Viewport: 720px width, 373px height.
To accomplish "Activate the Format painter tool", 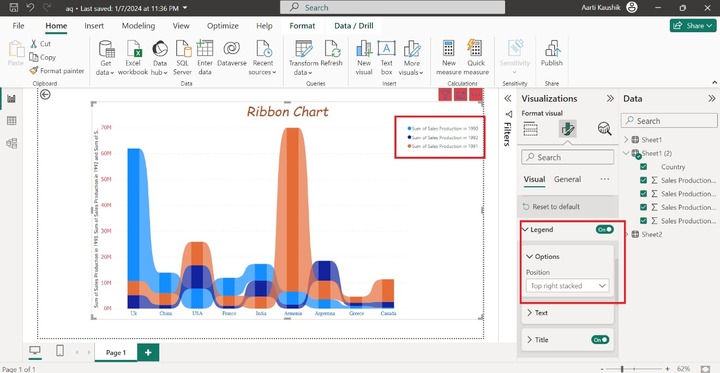I will click(57, 71).
